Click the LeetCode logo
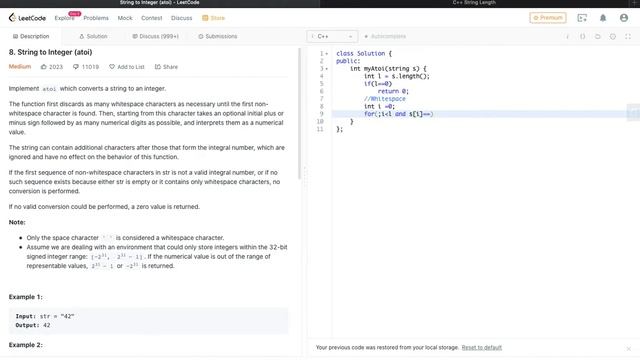This screenshot has height=360, width=640. 27,18
